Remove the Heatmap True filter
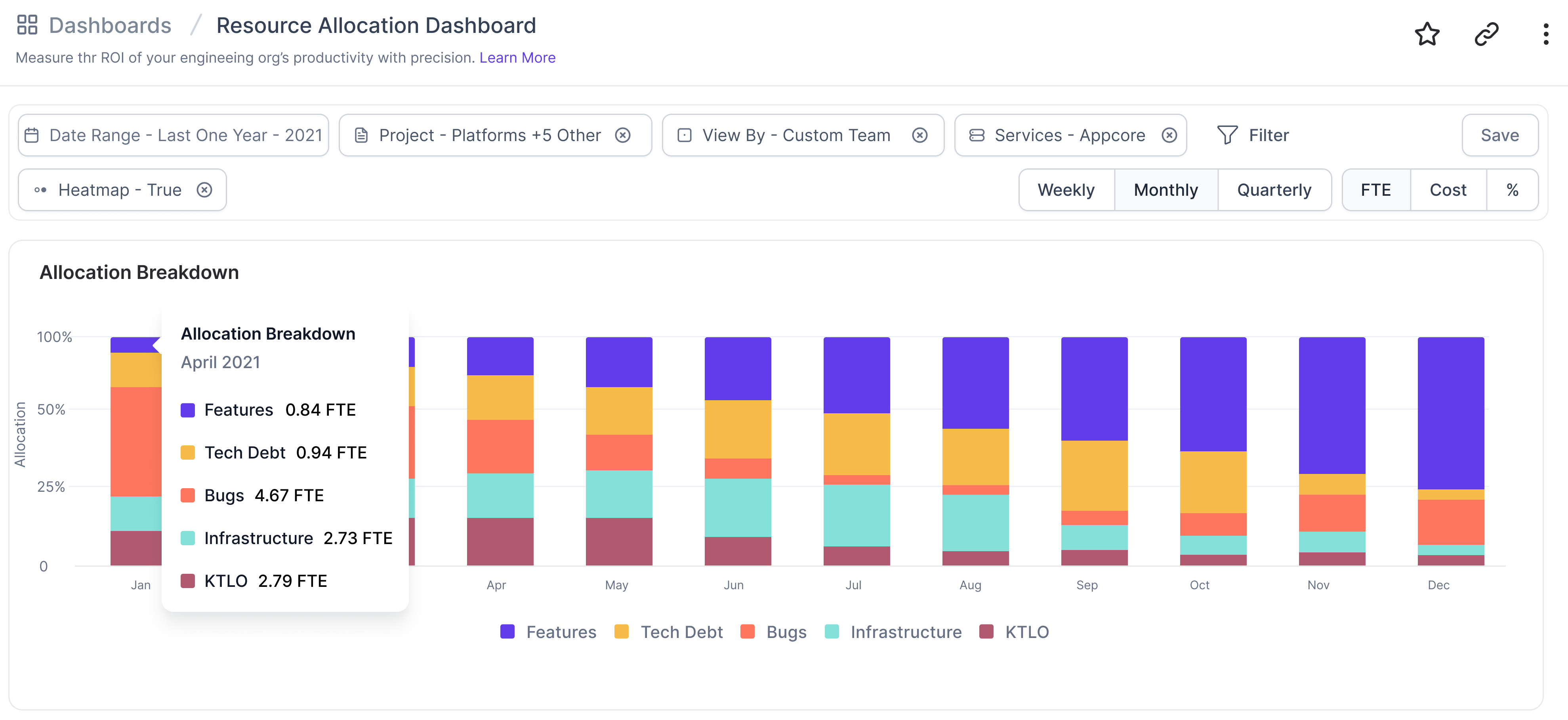The width and height of the screenshot is (1568, 720). pyautogui.click(x=204, y=190)
